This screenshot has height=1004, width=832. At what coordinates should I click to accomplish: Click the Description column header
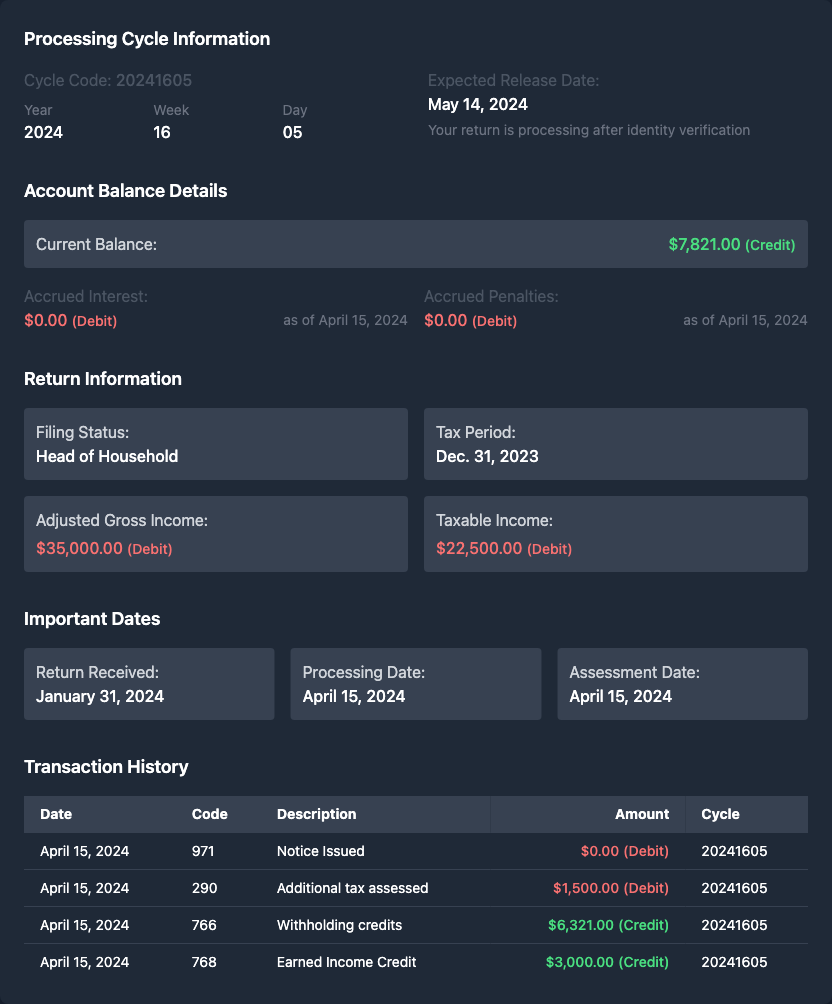point(316,814)
